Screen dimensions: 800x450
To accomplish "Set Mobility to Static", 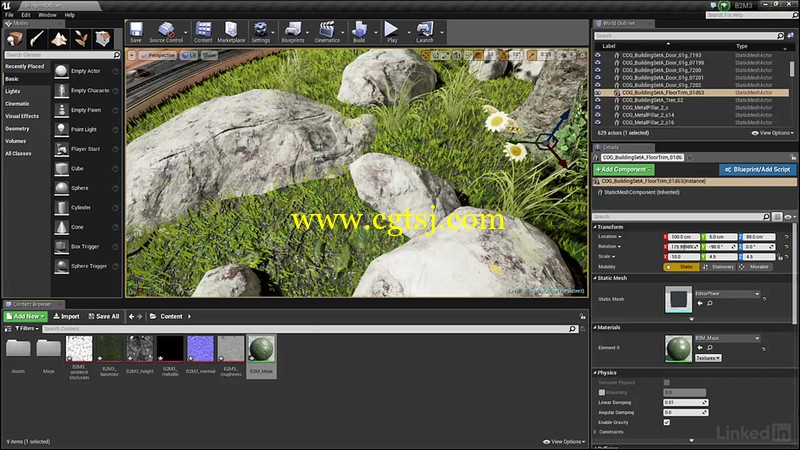I will point(682,267).
